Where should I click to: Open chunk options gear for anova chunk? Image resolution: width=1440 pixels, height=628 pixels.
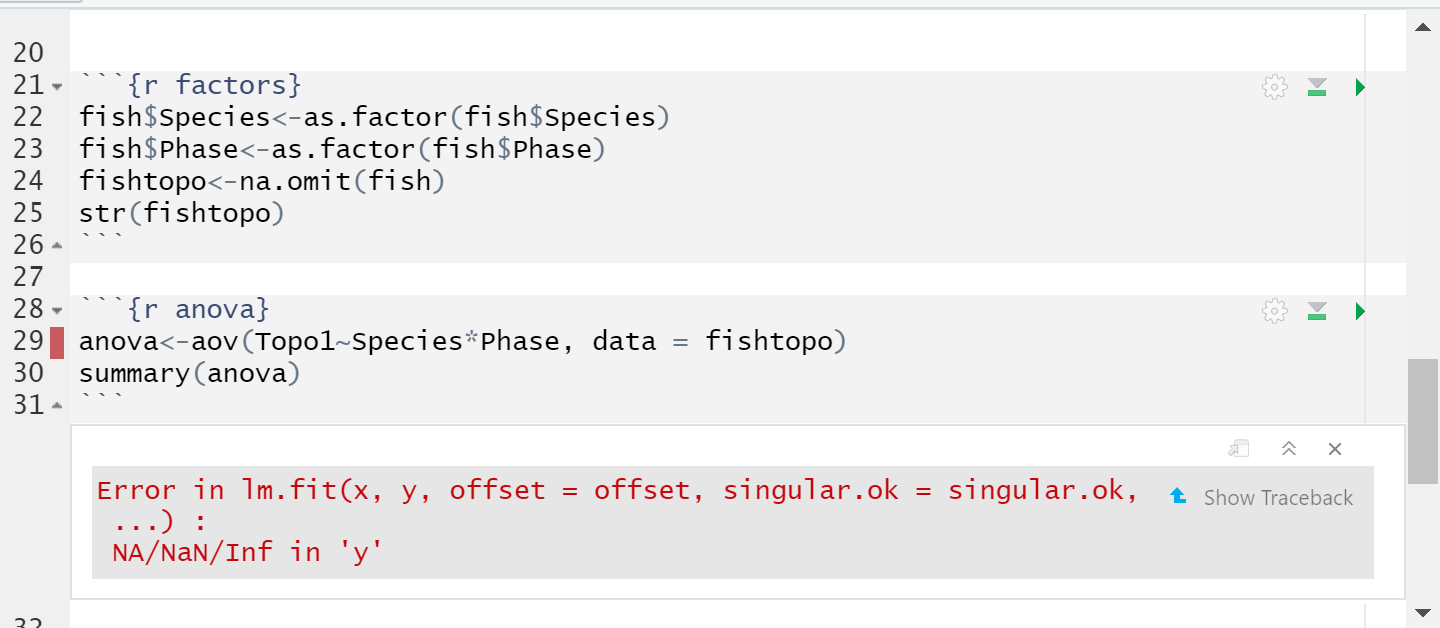click(x=1274, y=311)
